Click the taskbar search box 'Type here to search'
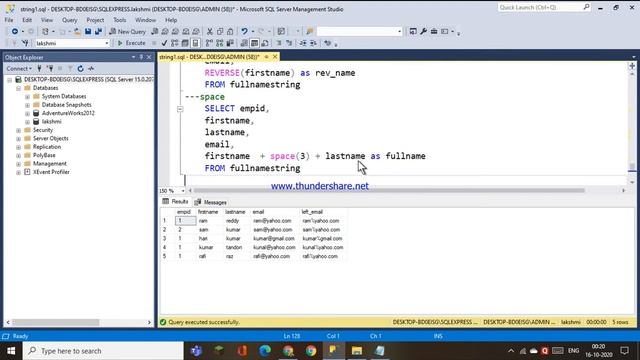640x360 pixels. 103,351
